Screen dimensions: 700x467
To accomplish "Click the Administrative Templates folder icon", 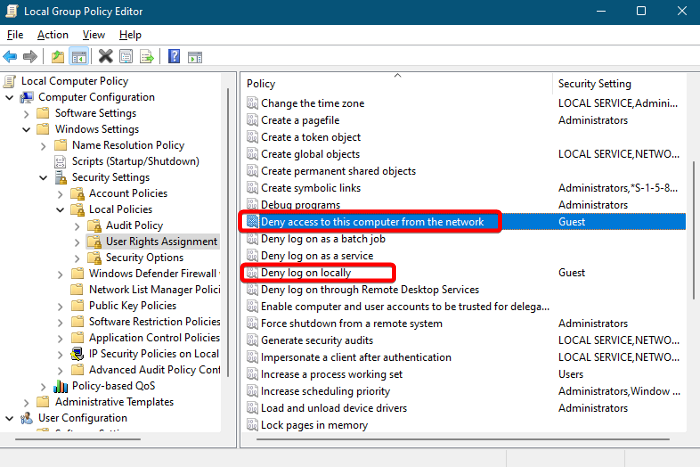I will [x=43, y=402].
